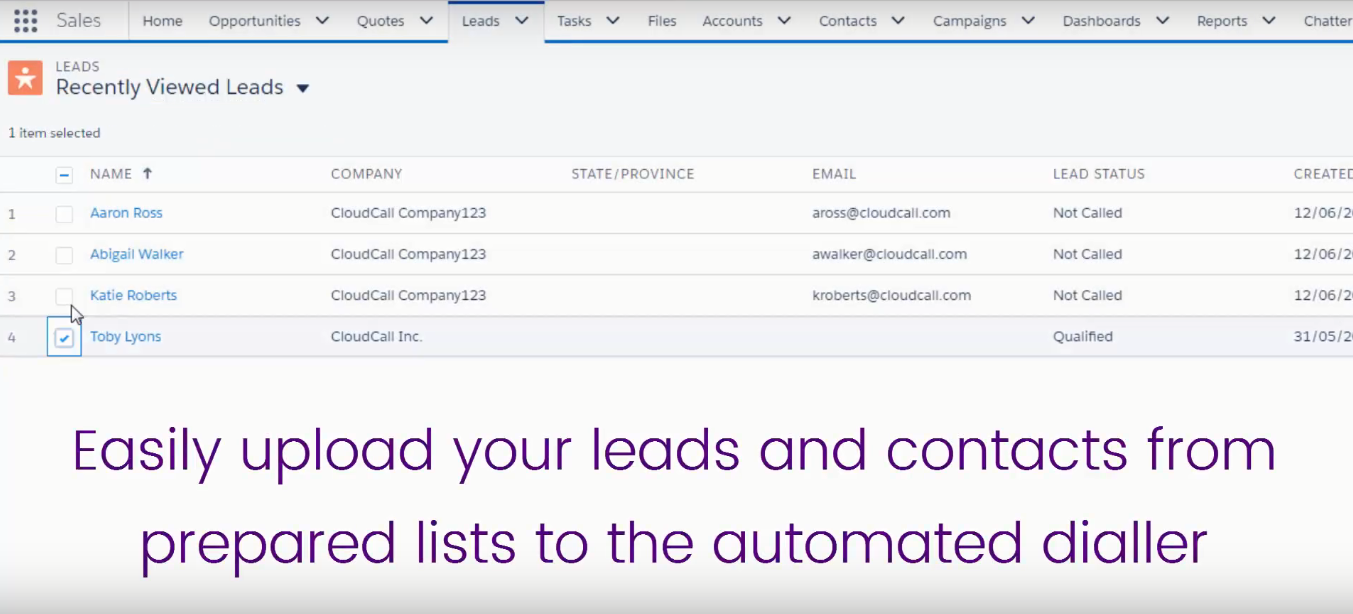Open the Opportunities tab
This screenshot has height=614, width=1353.
click(x=254, y=21)
